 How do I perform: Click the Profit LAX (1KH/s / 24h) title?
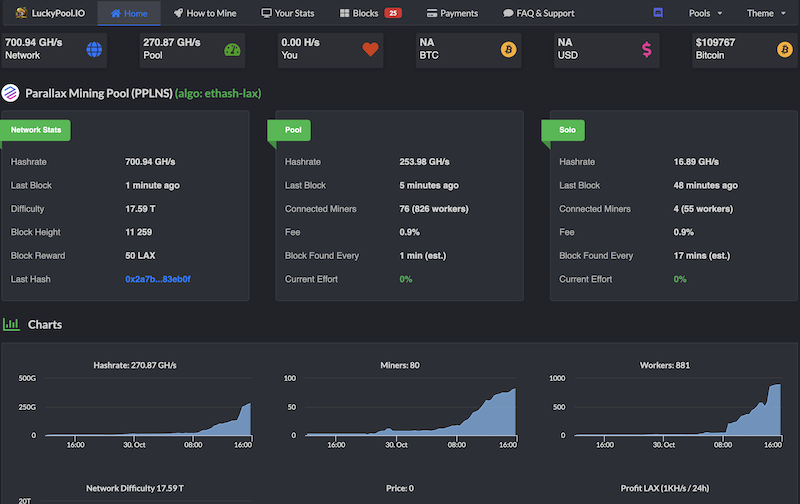pos(665,488)
